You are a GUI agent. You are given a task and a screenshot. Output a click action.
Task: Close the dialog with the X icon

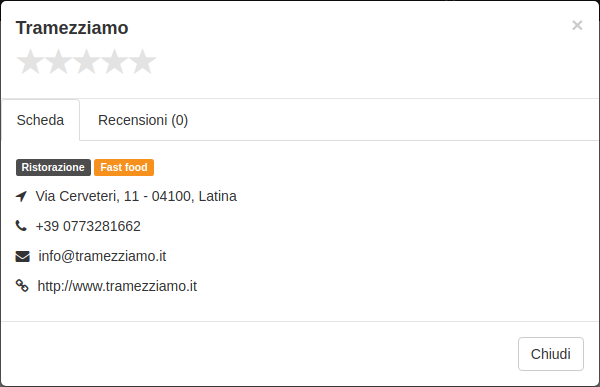[577, 25]
